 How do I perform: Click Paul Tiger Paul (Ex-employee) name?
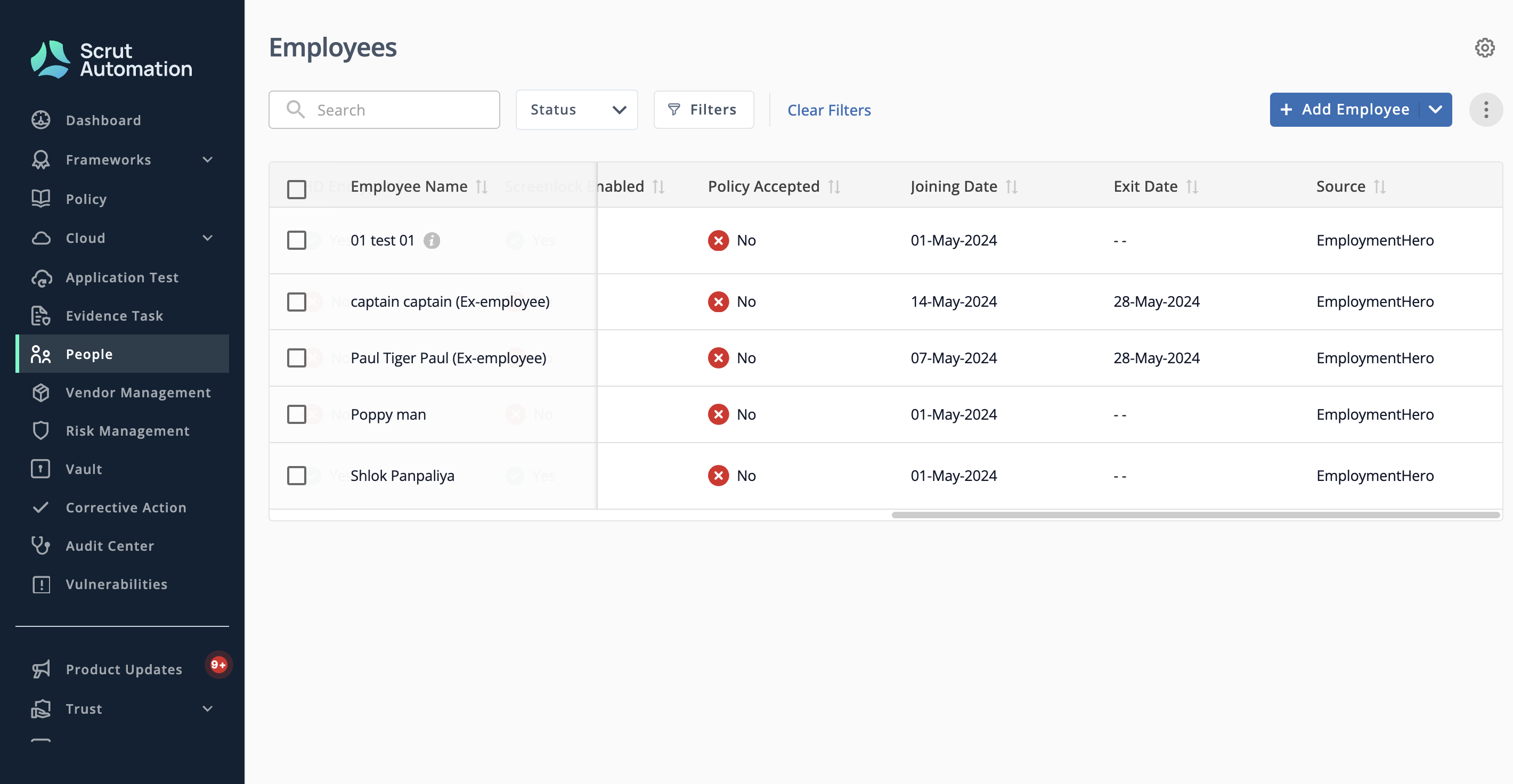tap(448, 357)
